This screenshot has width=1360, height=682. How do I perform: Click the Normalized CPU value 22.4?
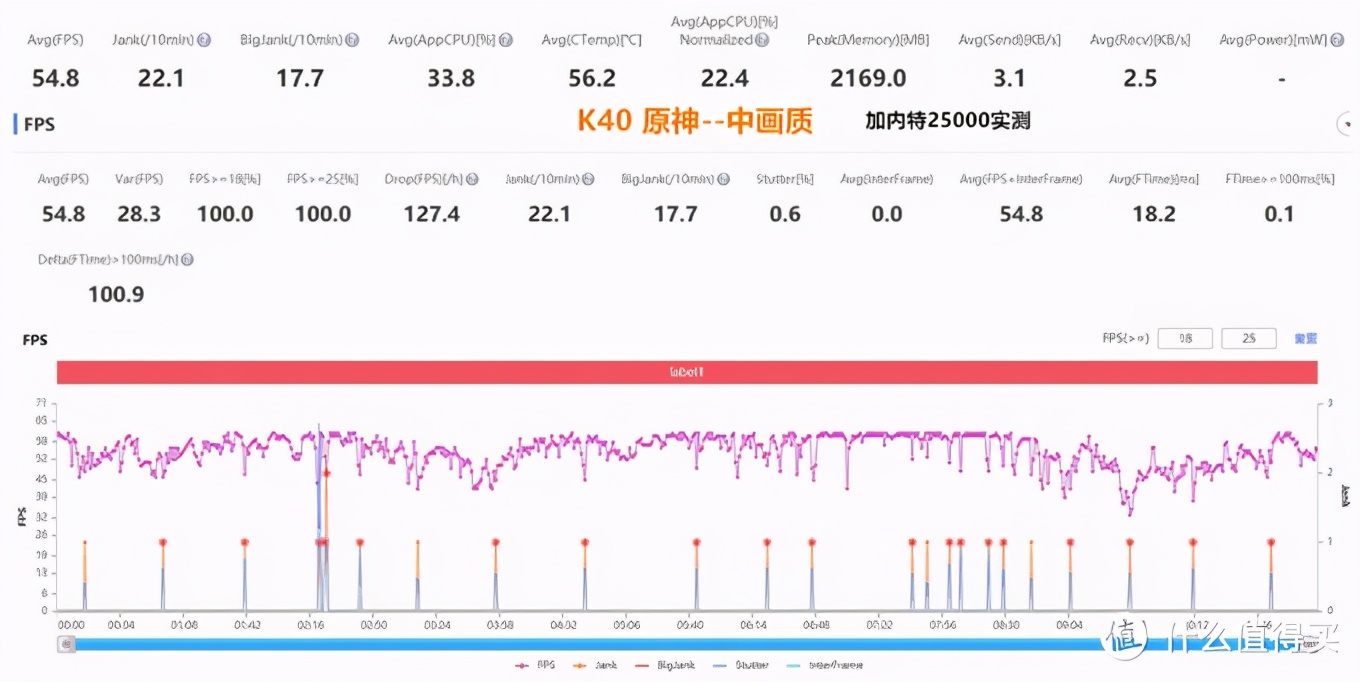tap(725, 78)
